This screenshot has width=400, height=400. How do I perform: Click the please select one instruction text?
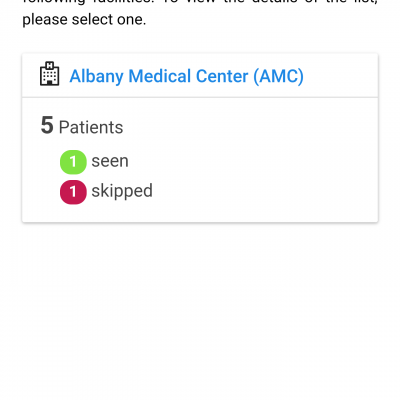tap(84, 20)
